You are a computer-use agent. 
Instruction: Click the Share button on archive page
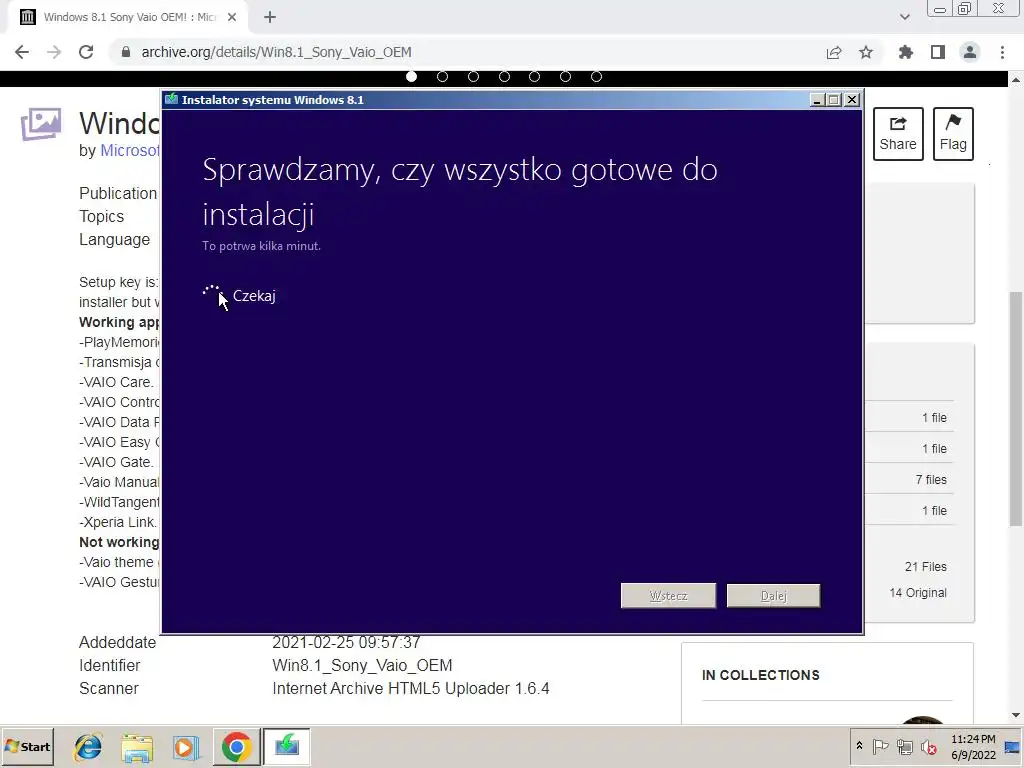point(898,134)
